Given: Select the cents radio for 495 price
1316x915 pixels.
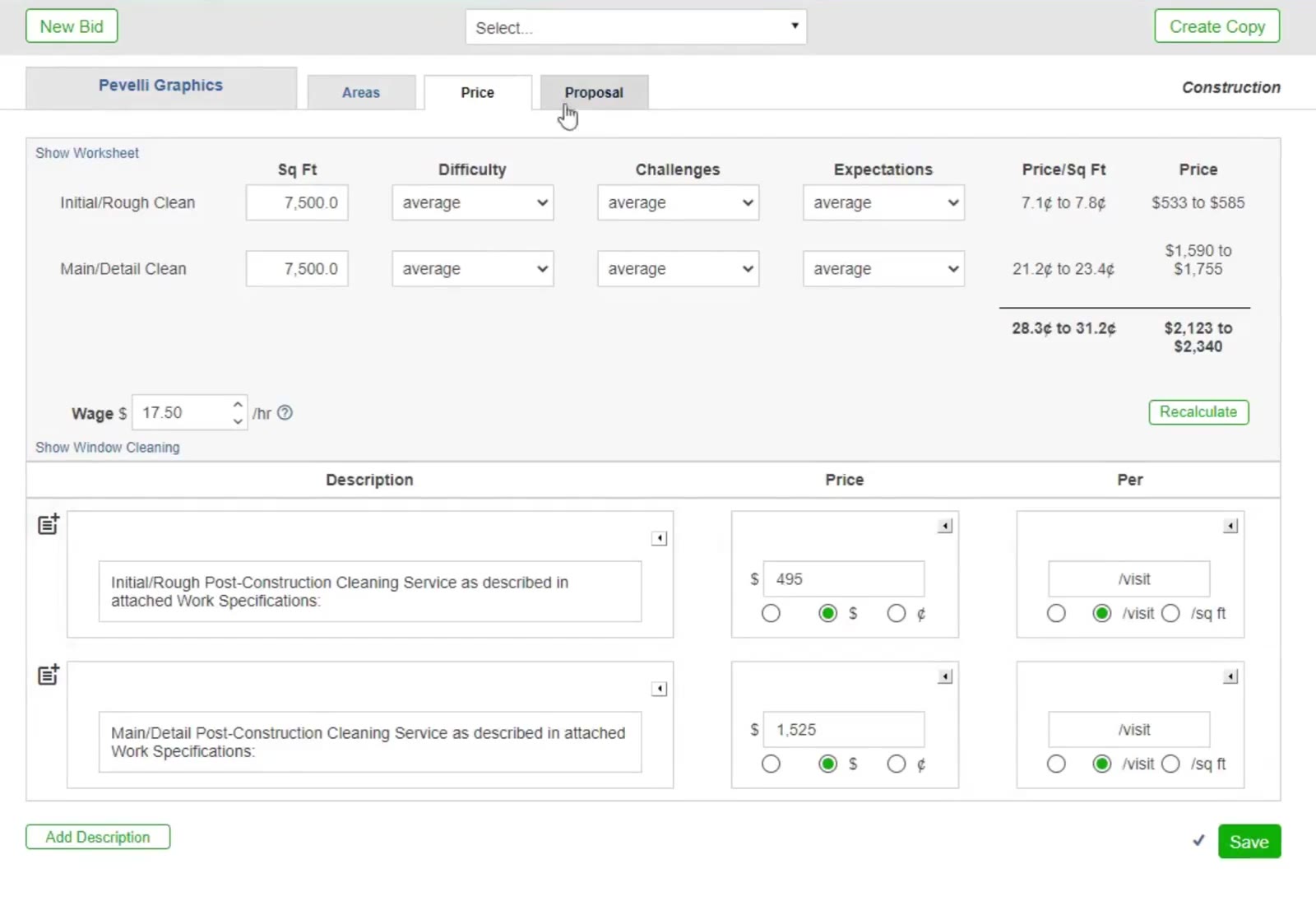Looking at the screenshot, I should (x=897, y=614).
